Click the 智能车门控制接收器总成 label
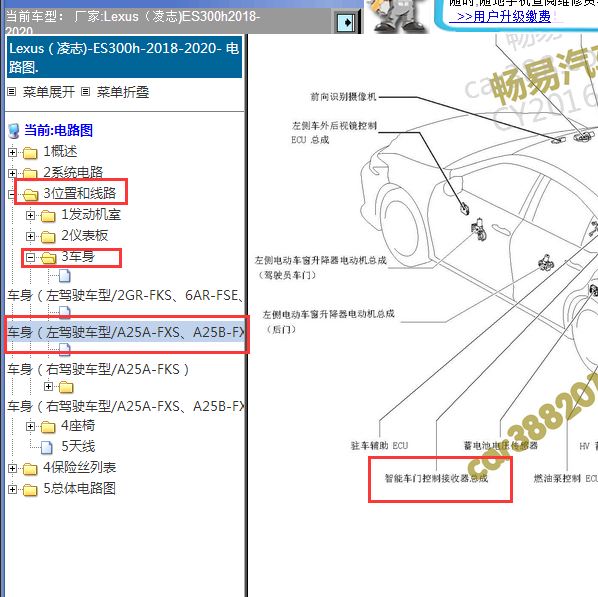 tap(436, 478)
